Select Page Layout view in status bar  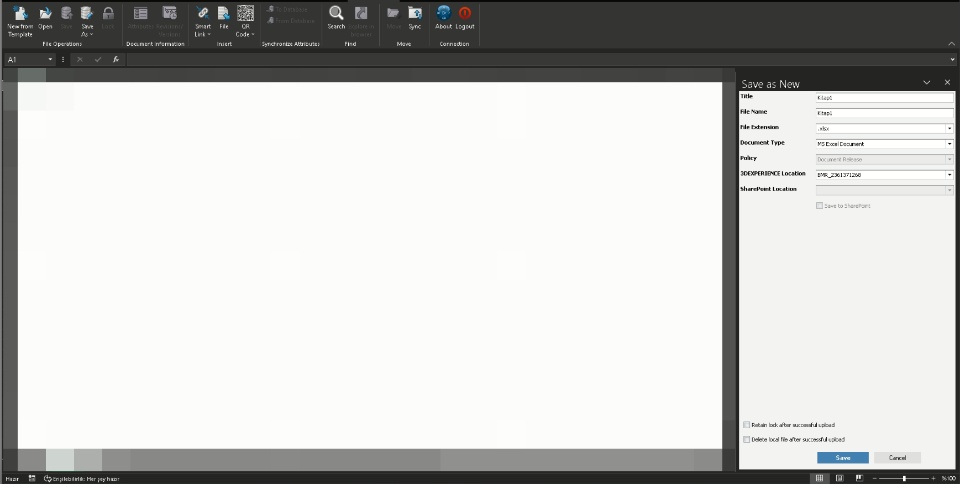[x=839, y=478]
